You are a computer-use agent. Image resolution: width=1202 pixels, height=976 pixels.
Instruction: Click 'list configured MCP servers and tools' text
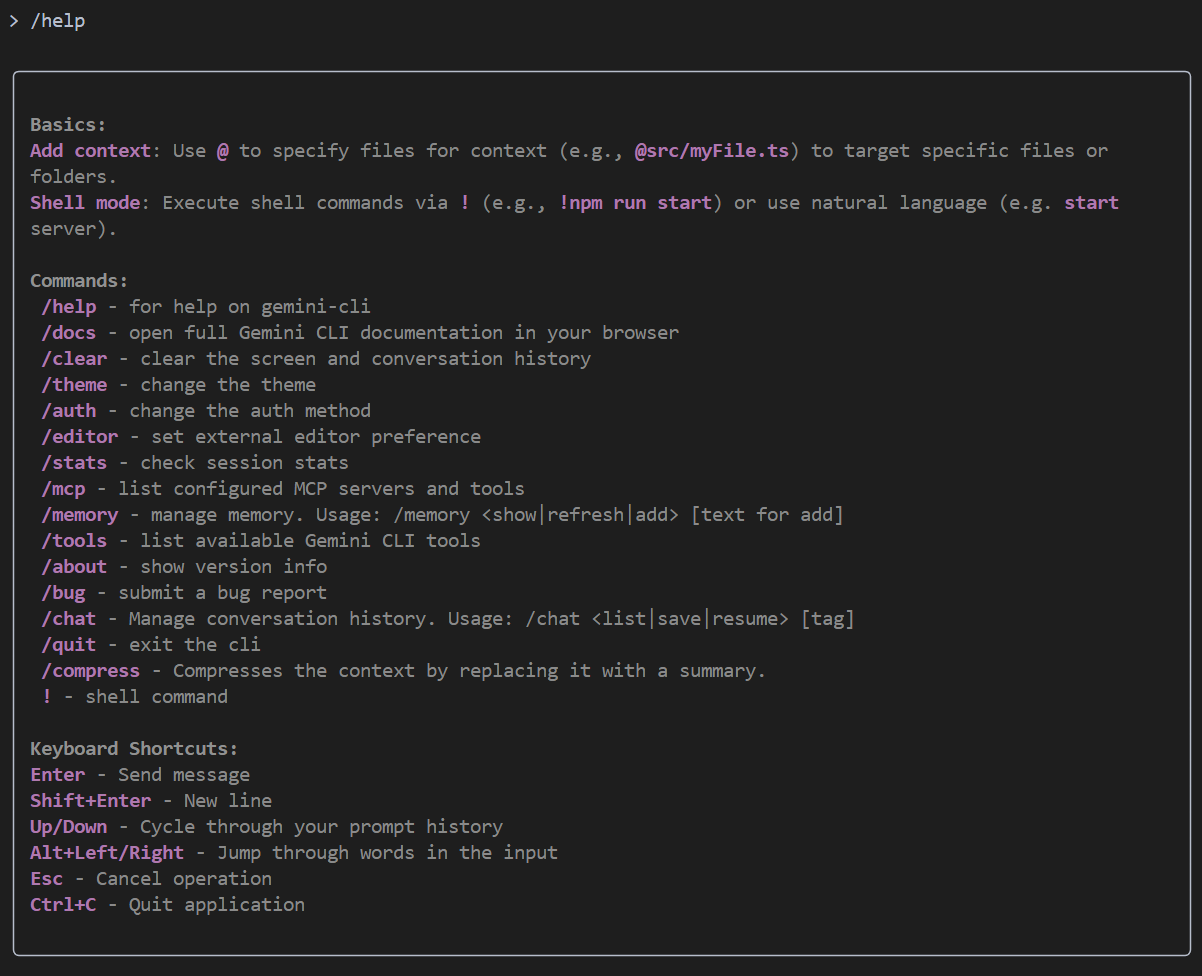pos(321,489)
